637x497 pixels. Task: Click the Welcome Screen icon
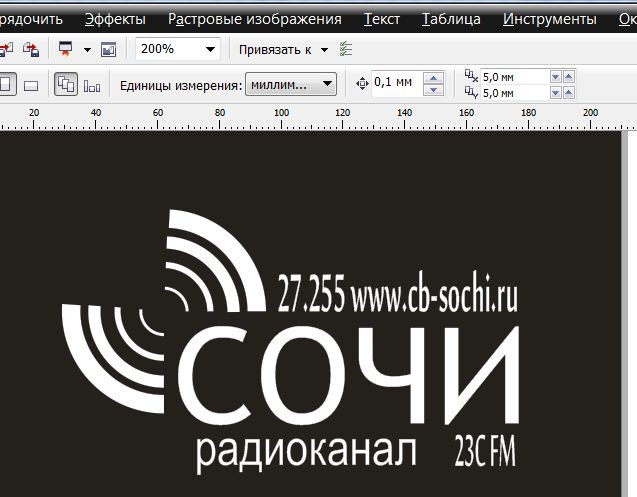coord(109,49)
